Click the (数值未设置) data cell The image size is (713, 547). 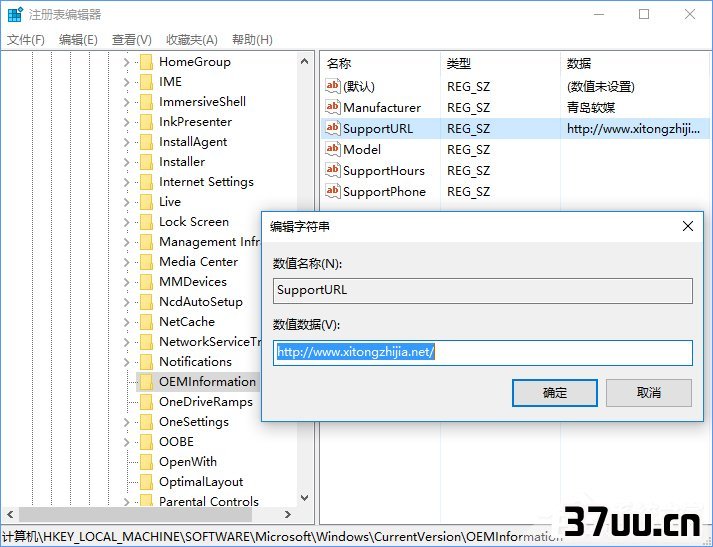click(601, 86)
